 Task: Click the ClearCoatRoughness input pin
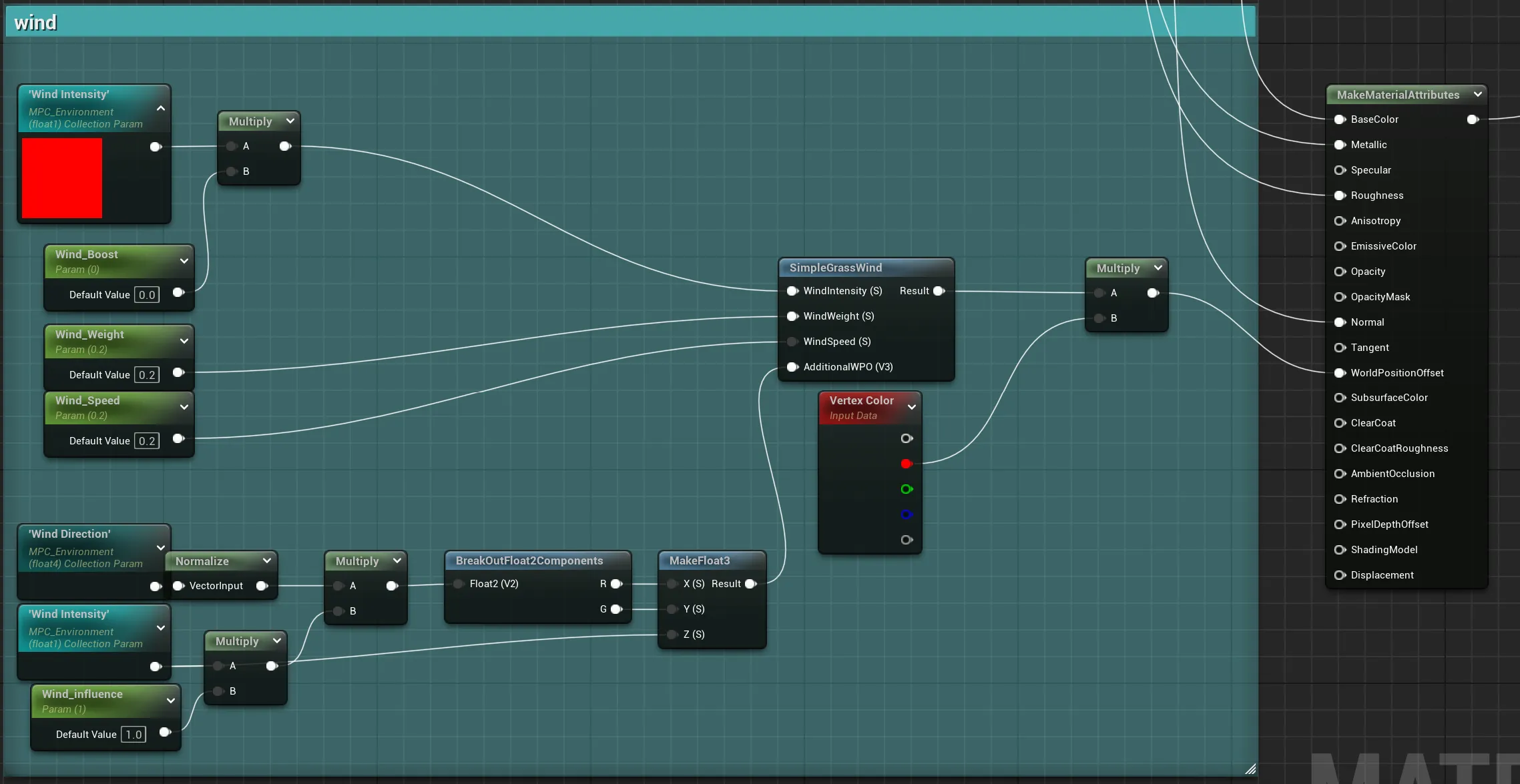(1340, 448)
